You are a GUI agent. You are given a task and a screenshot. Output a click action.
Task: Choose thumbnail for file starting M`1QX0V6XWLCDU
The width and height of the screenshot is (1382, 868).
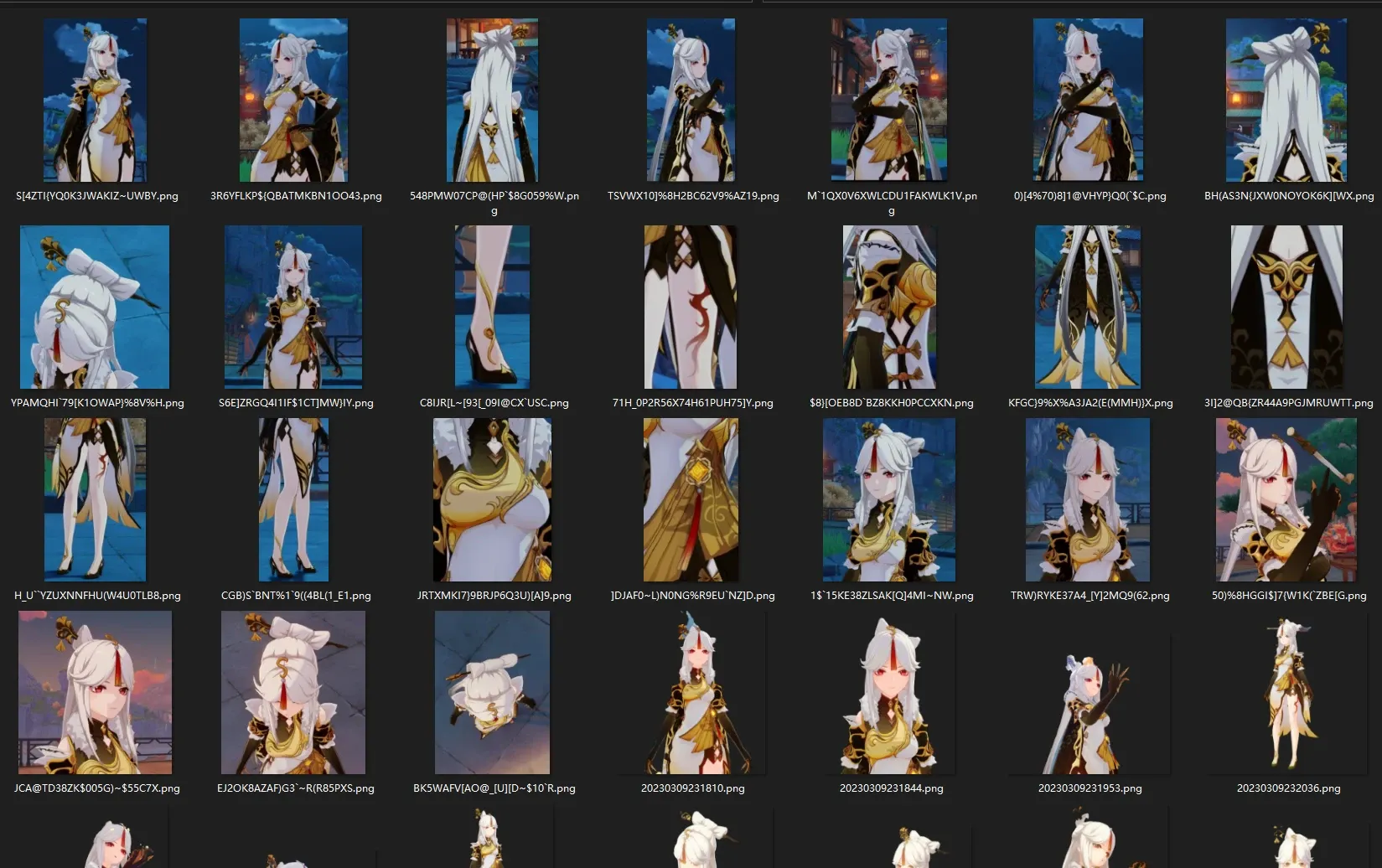click(x=889, y=101)
